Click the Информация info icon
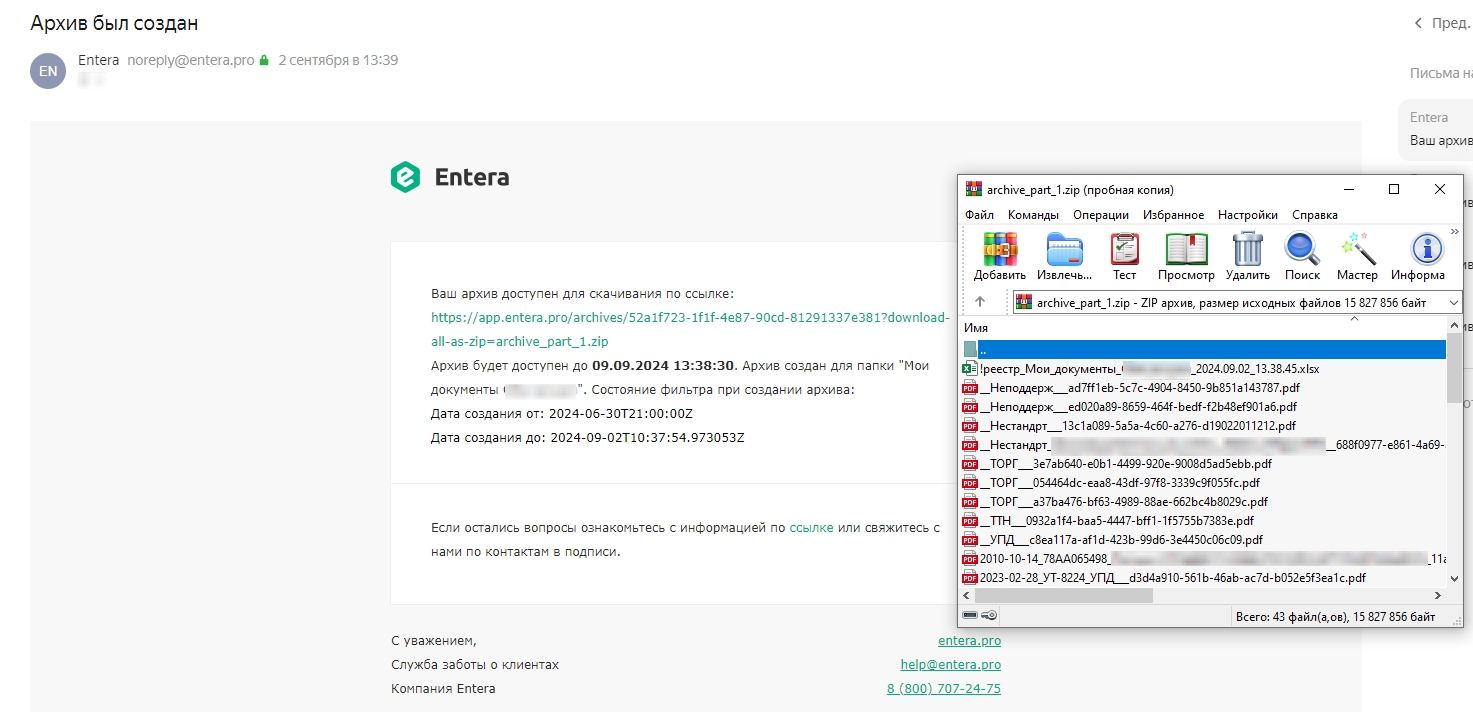 1418,256
